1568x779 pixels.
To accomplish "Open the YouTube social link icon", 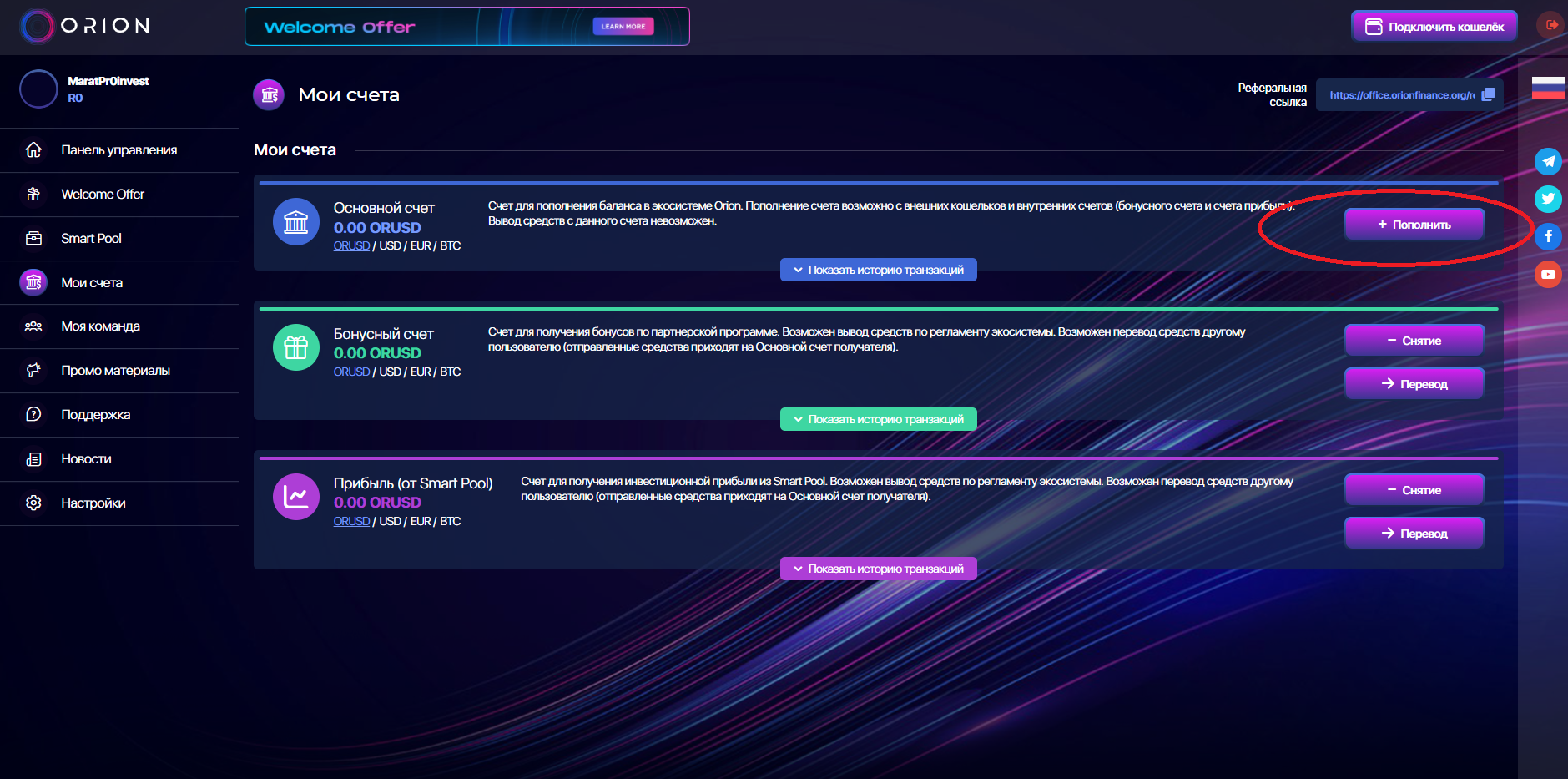I will click(x=1548, y=274).
